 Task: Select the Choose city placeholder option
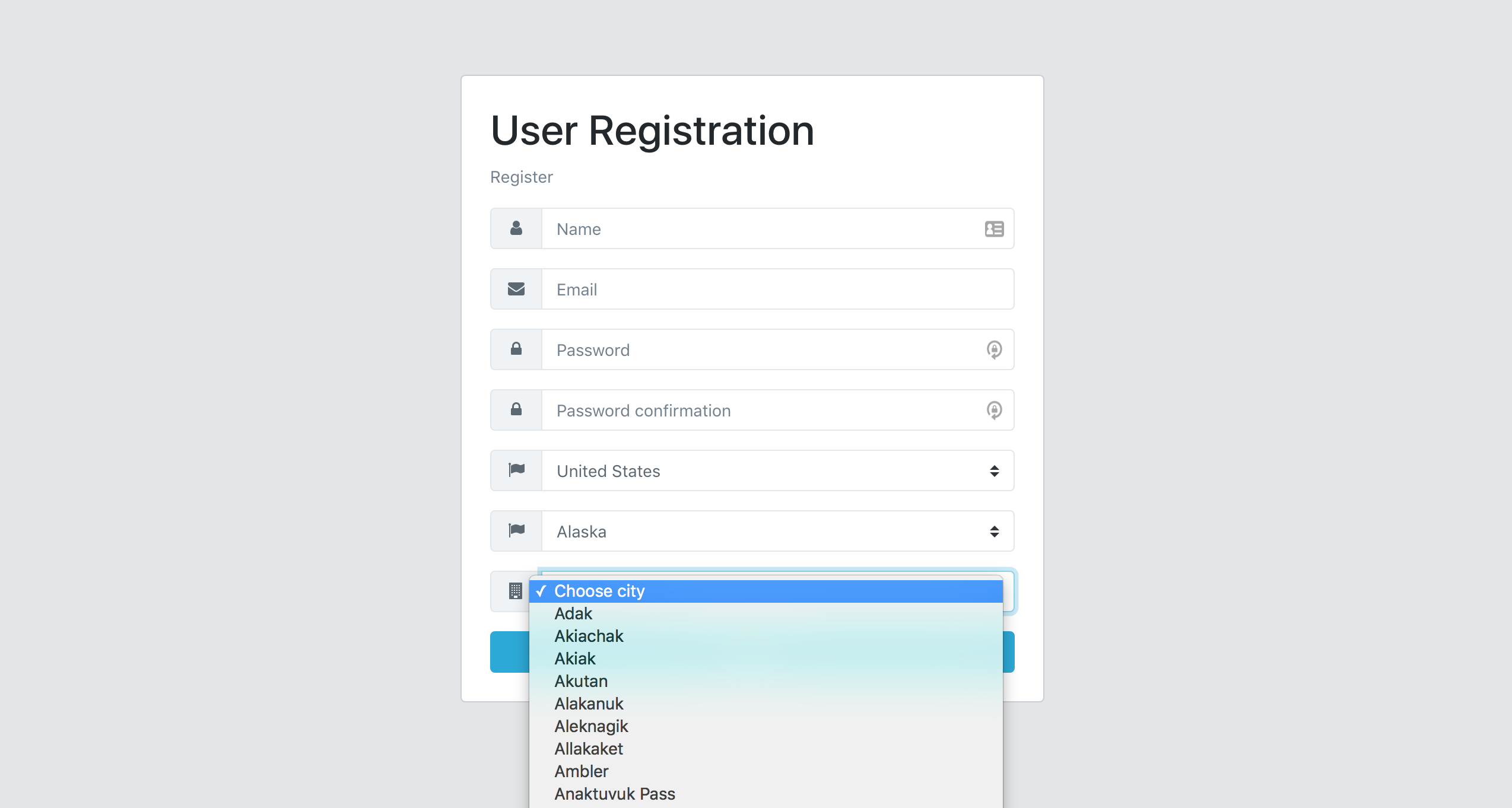(599, 591)
